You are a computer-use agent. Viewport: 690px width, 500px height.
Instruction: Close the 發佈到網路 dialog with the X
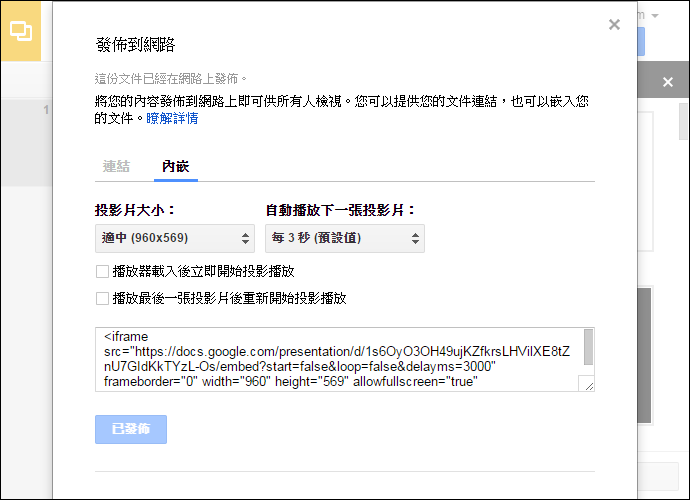click(614, 24)
